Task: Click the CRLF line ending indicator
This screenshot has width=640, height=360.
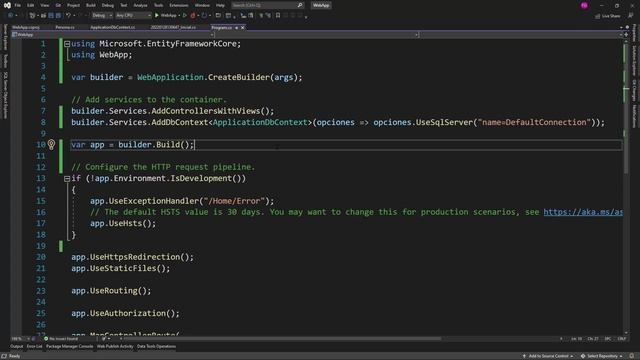Action: click(x=622, y=339)
